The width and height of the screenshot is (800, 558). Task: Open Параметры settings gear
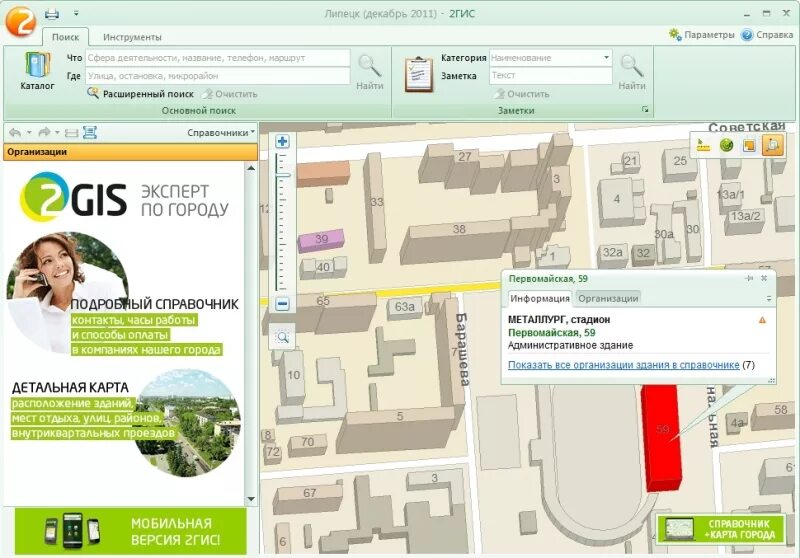[702, 35]
